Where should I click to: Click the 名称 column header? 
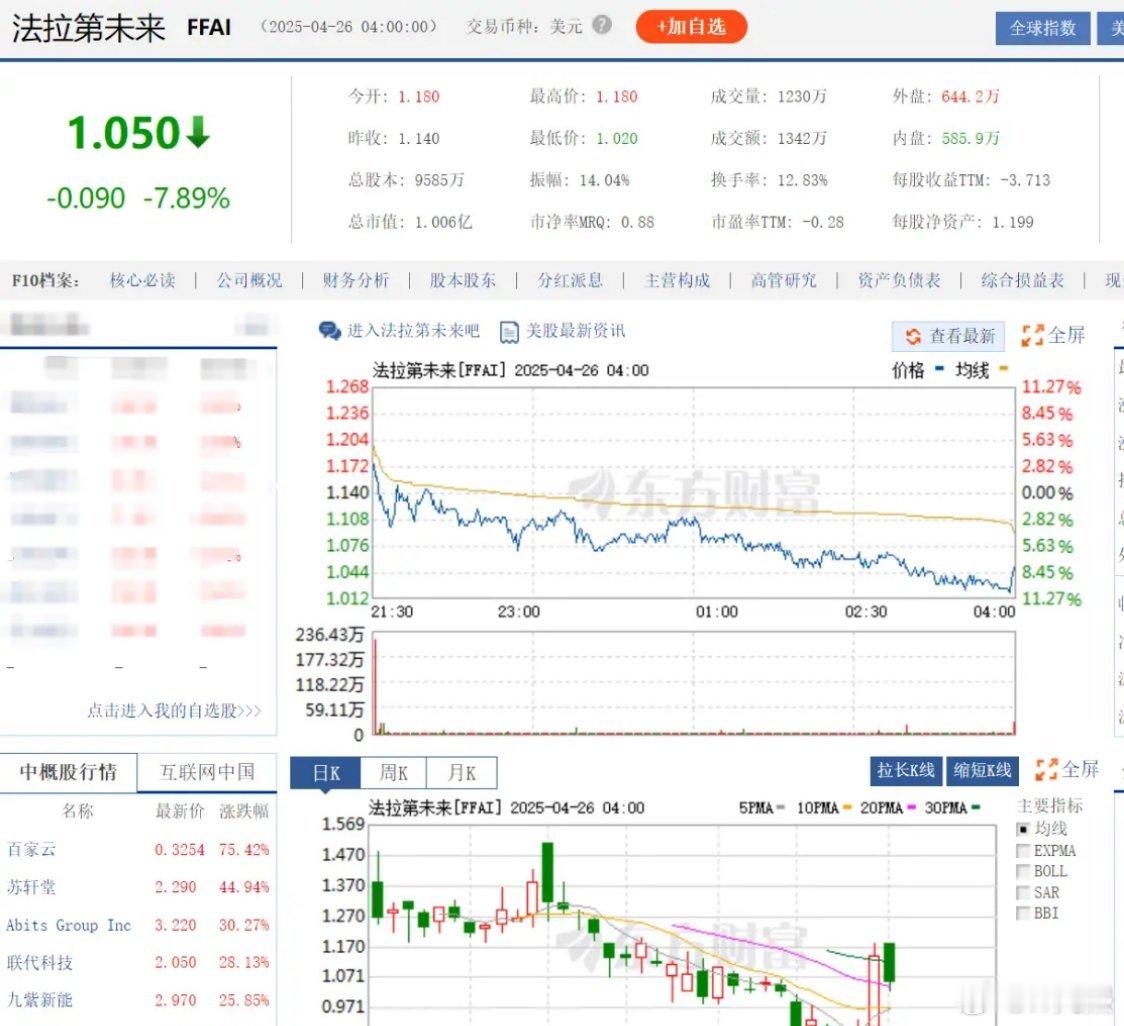point(77,811)
